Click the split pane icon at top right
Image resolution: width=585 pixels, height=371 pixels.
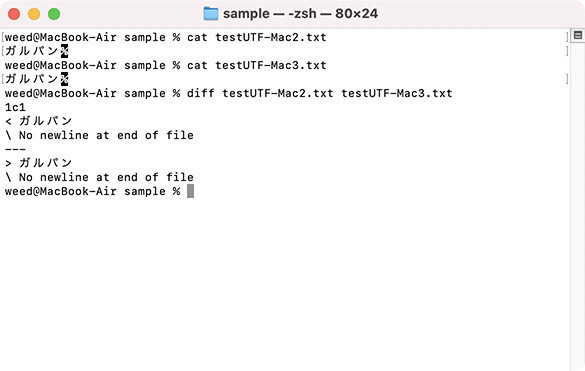578,35
